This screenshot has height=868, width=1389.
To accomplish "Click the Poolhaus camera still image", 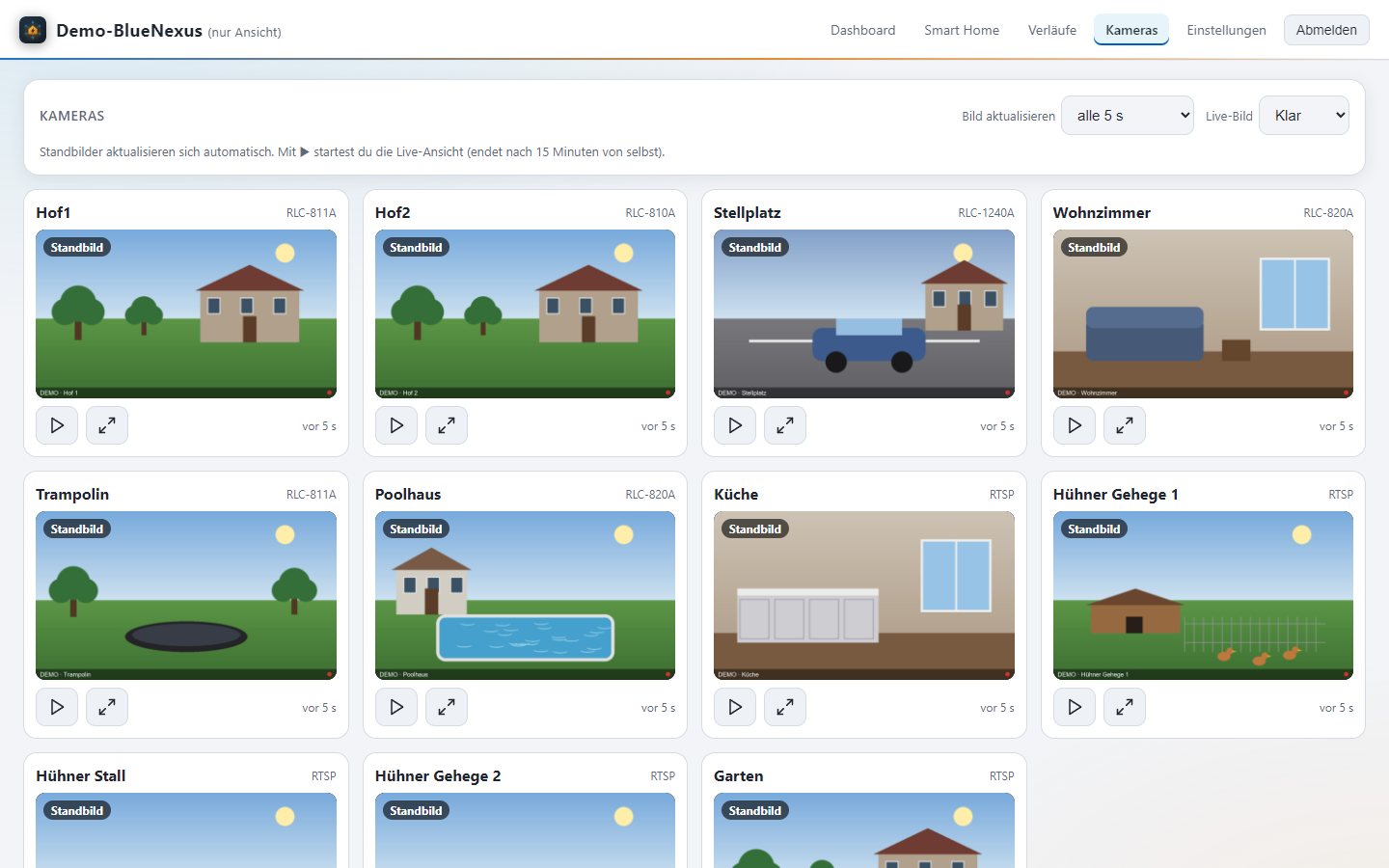I will tap(525, 595).
